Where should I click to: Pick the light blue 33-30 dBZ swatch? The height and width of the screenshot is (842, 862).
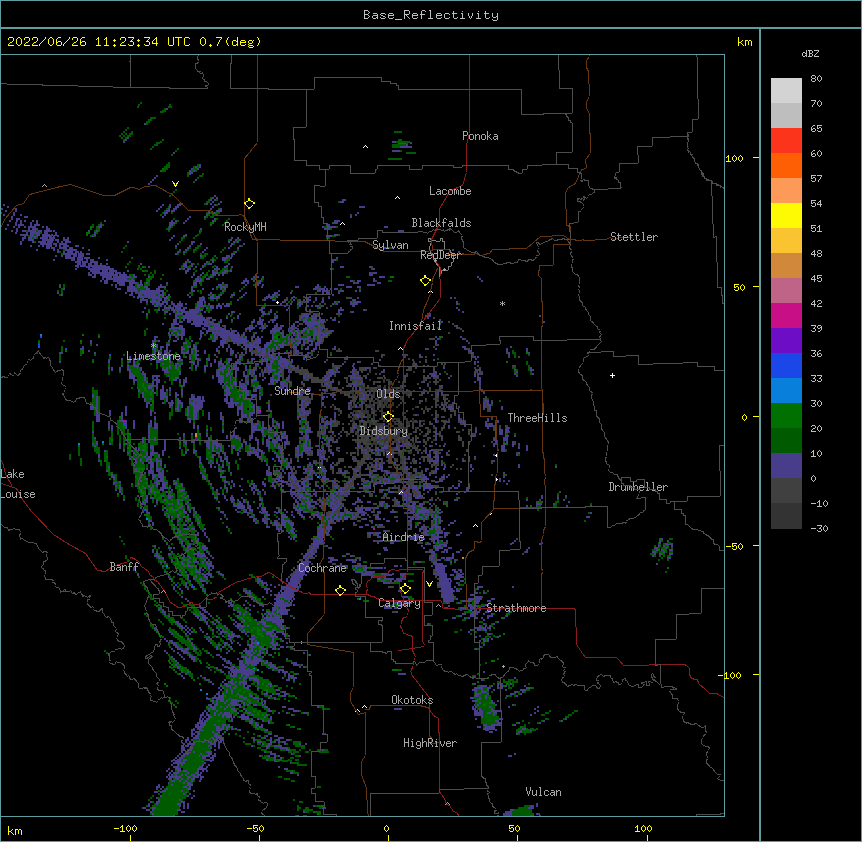click(786, 390)
